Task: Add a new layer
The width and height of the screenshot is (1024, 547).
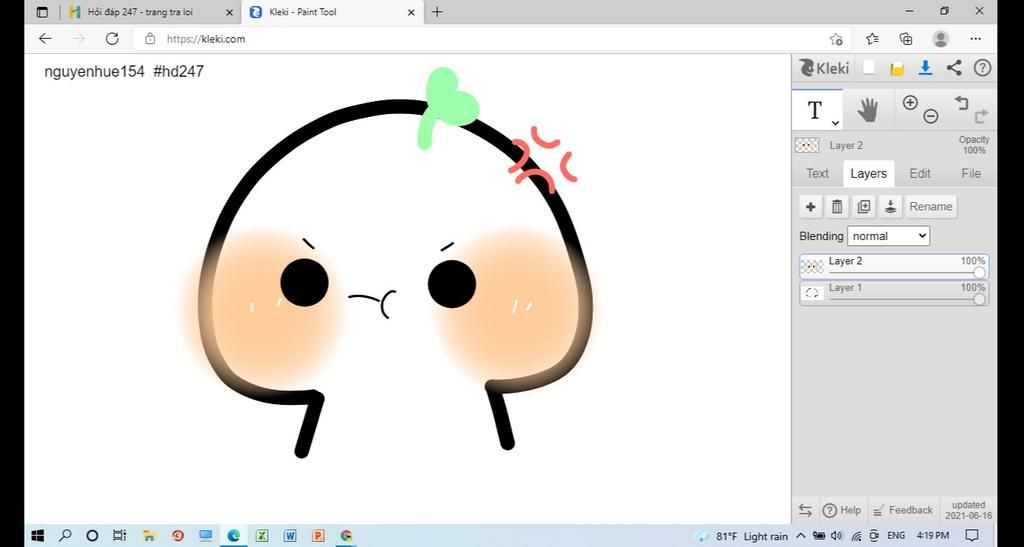Action: point(810,207)
